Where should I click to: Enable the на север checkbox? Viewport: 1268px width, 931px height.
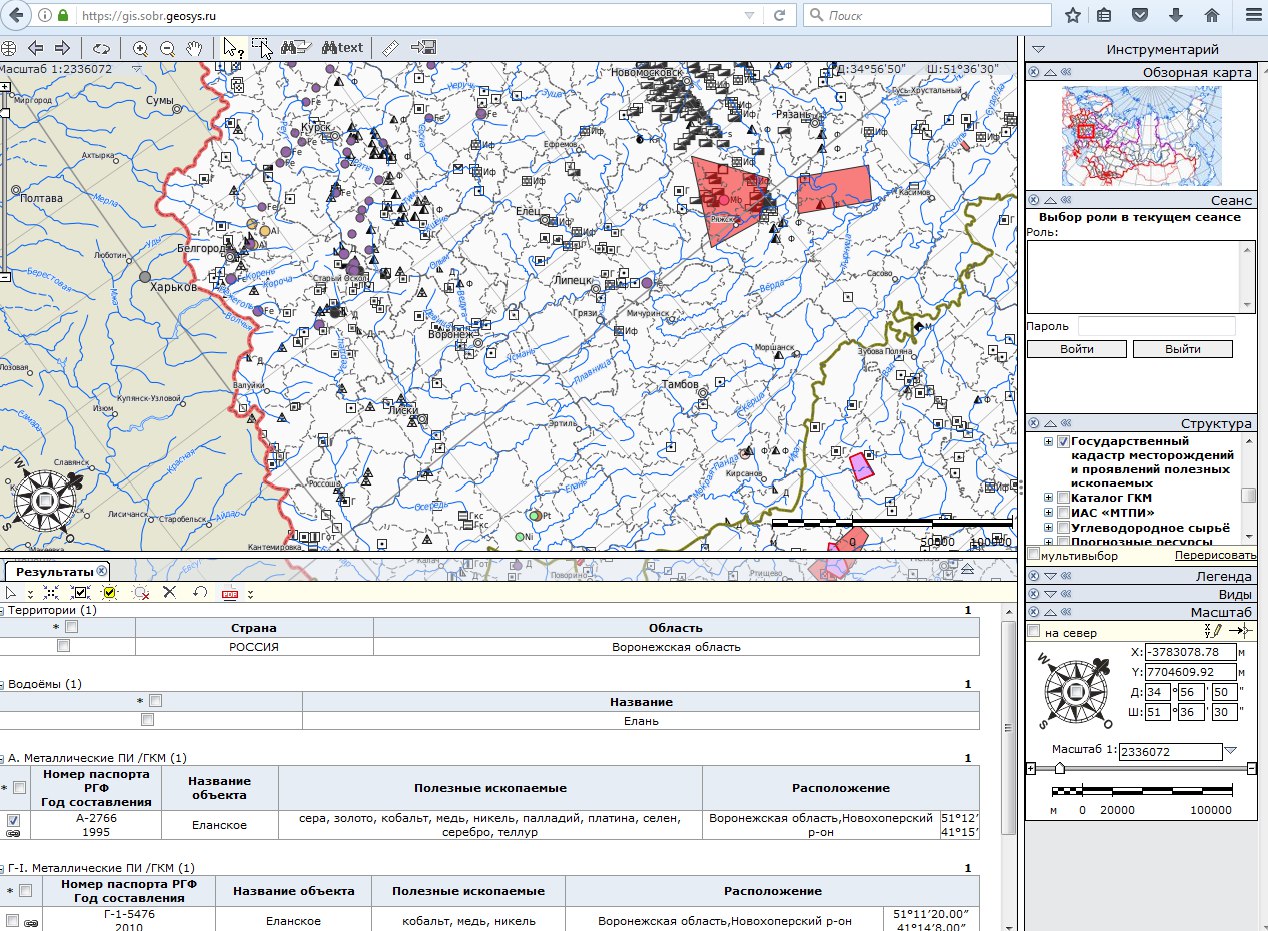1033,631
